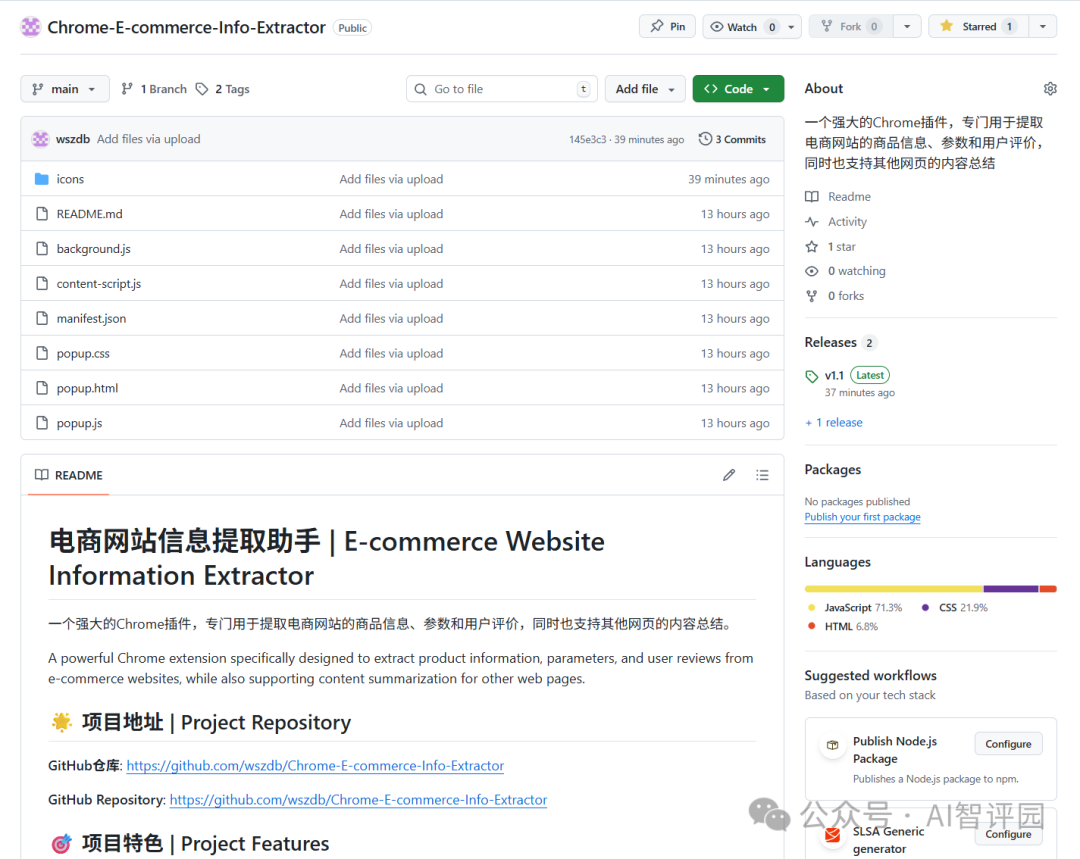Open the Add file dropdown
The height and width of the screenshot is (859, 1080).
tap(644, 88)
